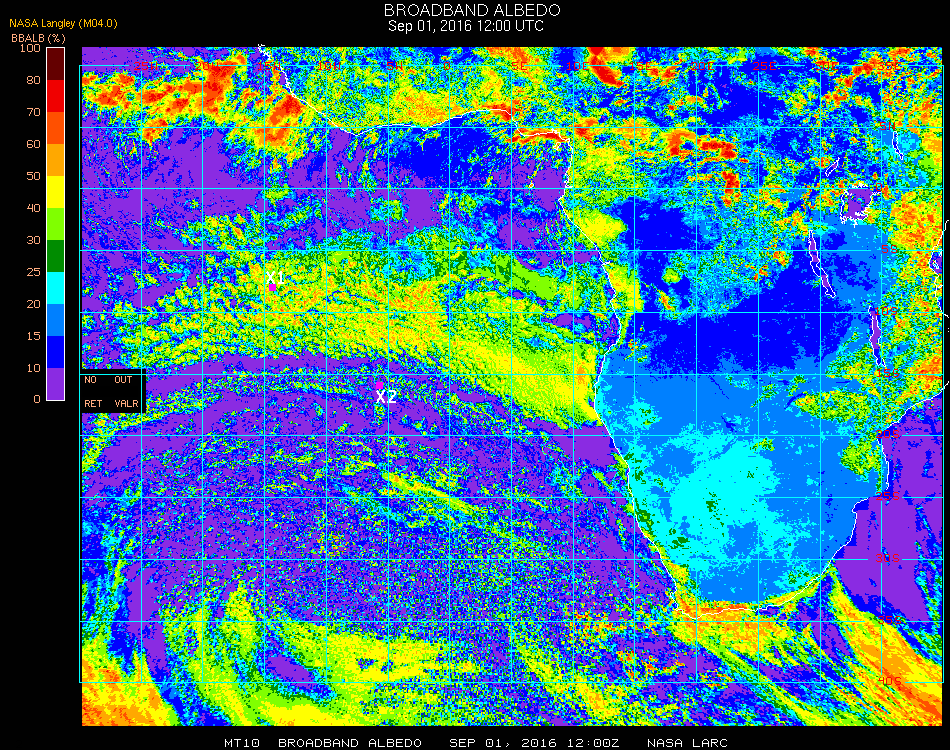950x750 pixels.
Task: Click the '30' colorbar tick value
Action: point(33,241)
